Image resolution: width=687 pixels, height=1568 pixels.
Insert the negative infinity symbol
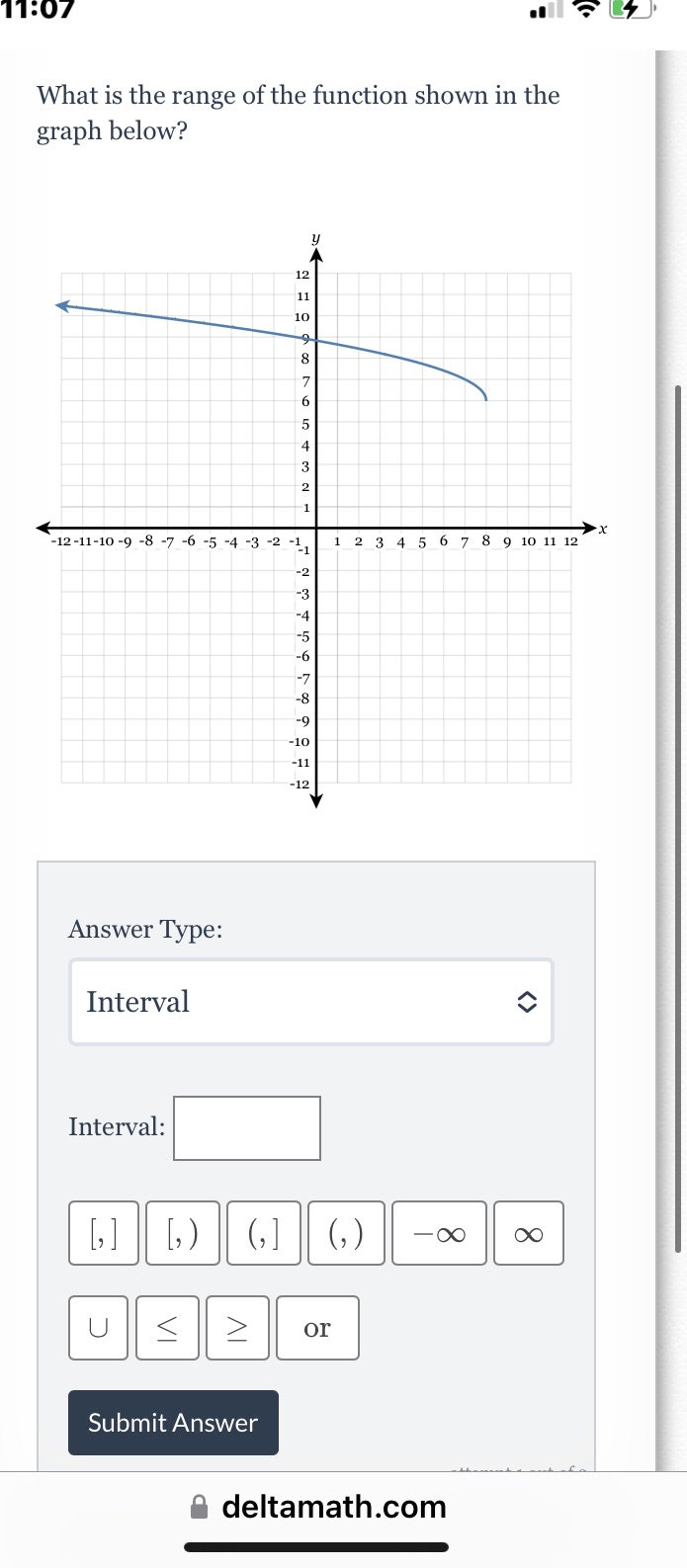pos(438,1233)
